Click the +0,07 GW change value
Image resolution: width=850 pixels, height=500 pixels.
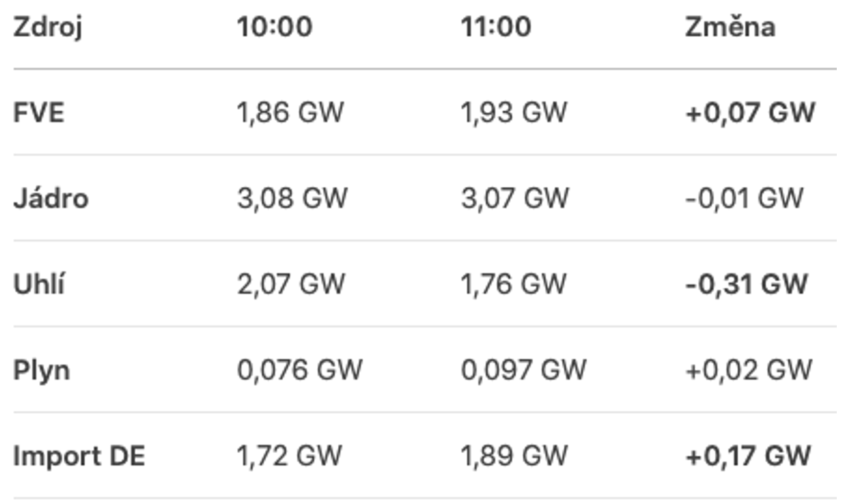(x=750, y=112)
